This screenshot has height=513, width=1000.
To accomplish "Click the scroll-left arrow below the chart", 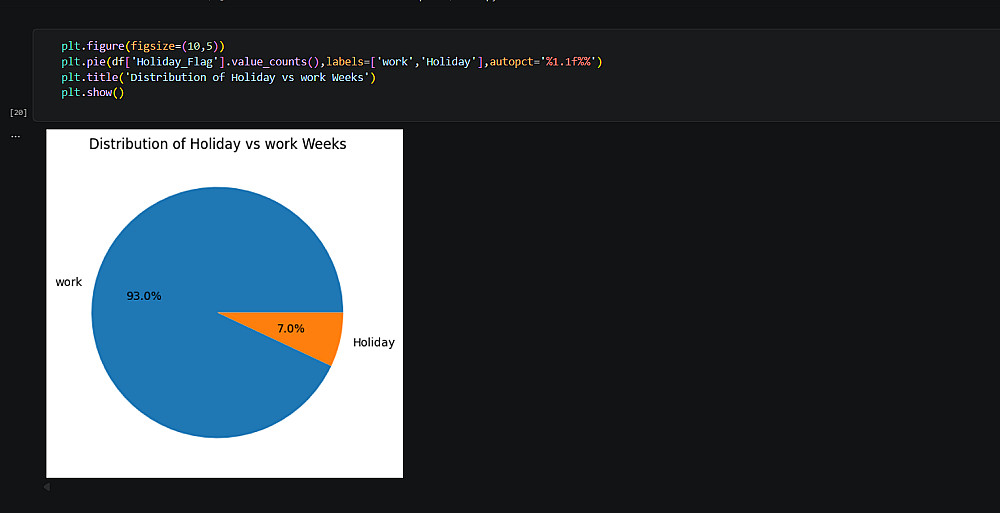I will tap(46, 487).
